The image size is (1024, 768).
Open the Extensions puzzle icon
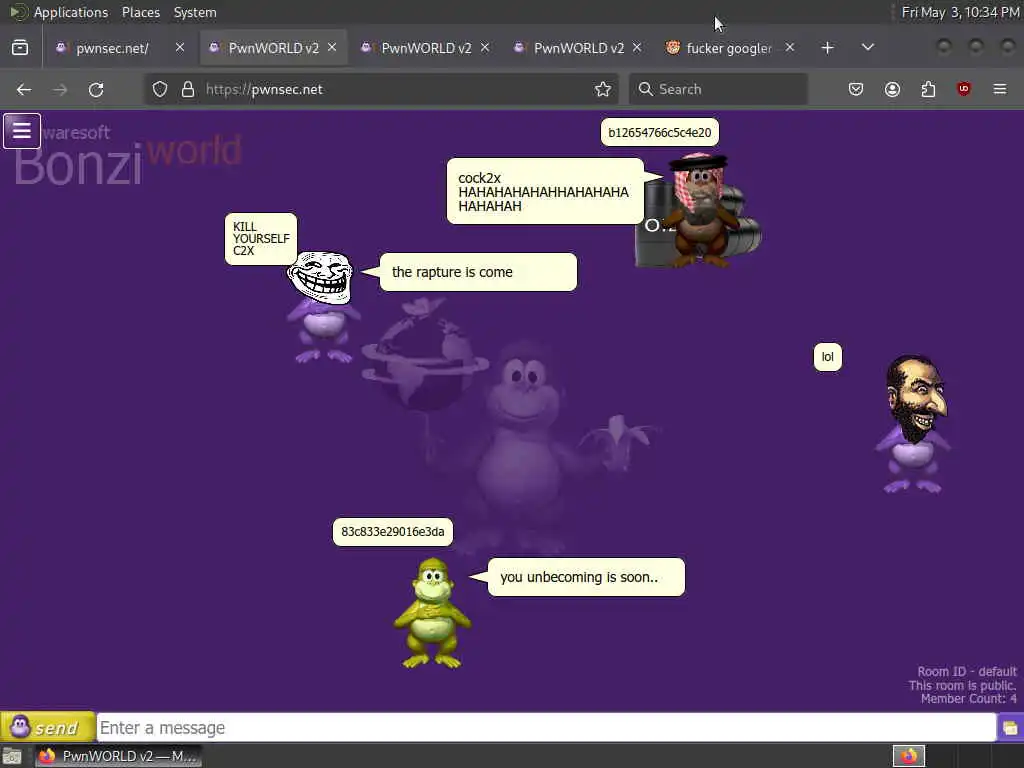point(928,89)
